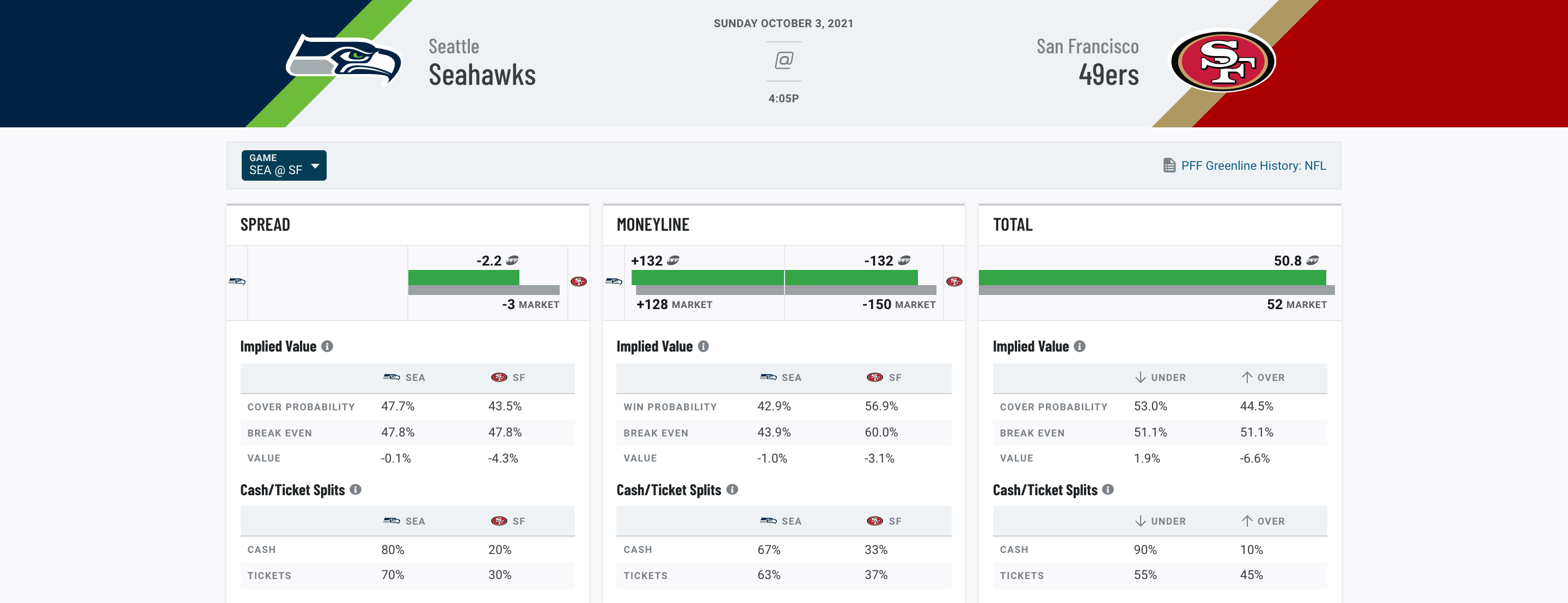
Task: Click PFF football icon next to +132
Action: (673, 261)
